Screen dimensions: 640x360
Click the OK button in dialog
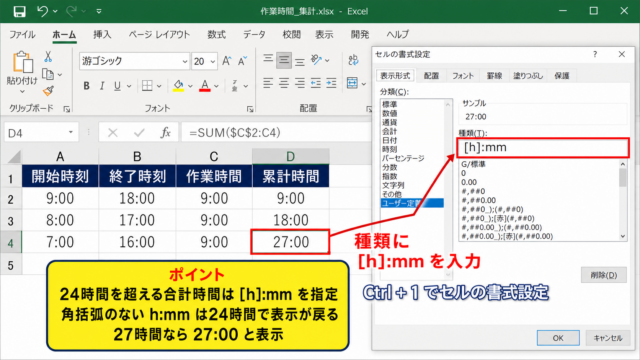point(558,338)
